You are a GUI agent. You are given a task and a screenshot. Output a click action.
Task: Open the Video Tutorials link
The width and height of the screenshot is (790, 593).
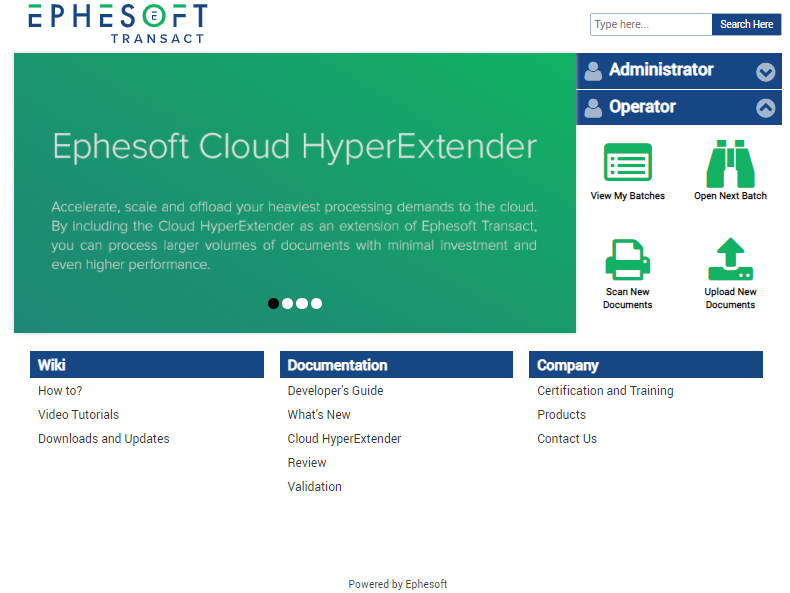click(78, 415)
